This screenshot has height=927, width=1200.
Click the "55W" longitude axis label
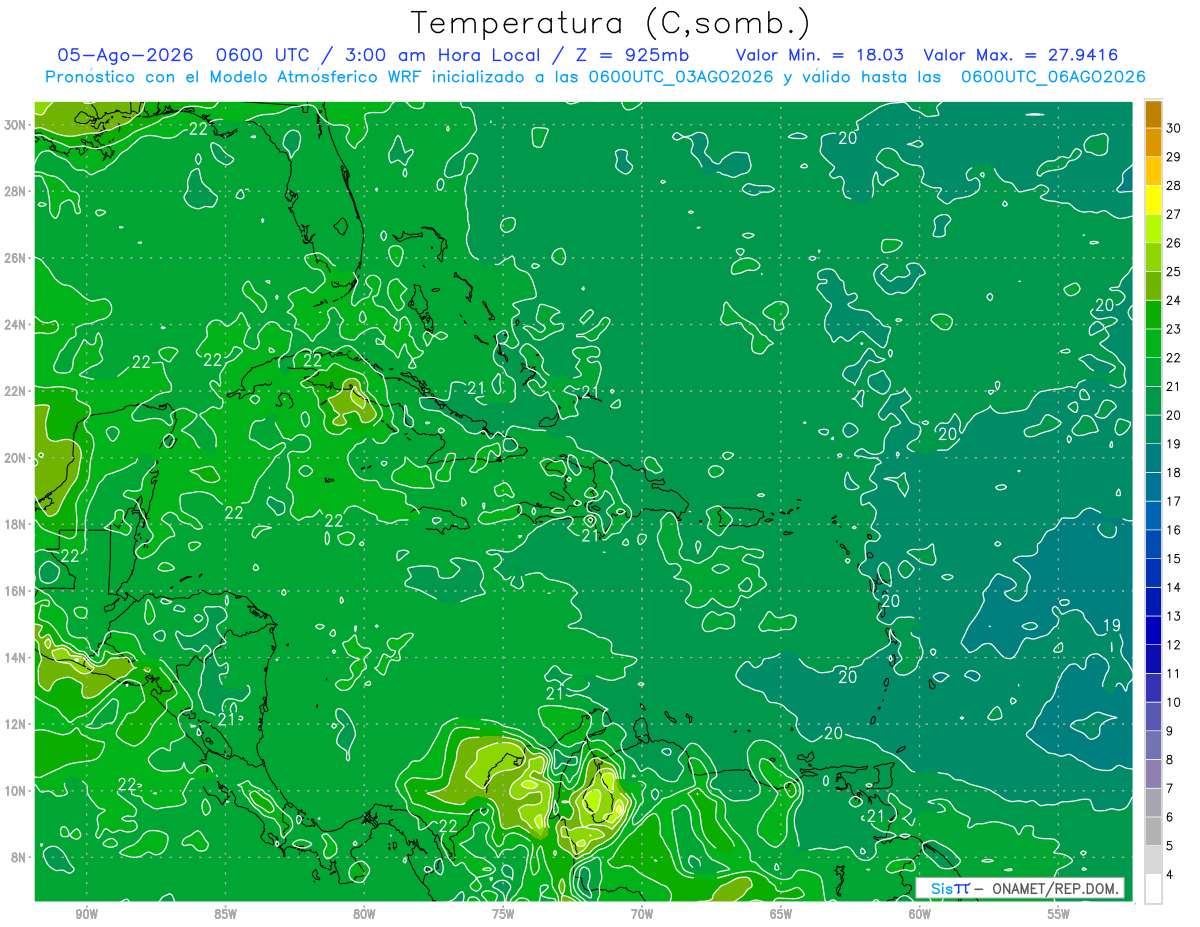[x=1059, y=914]
